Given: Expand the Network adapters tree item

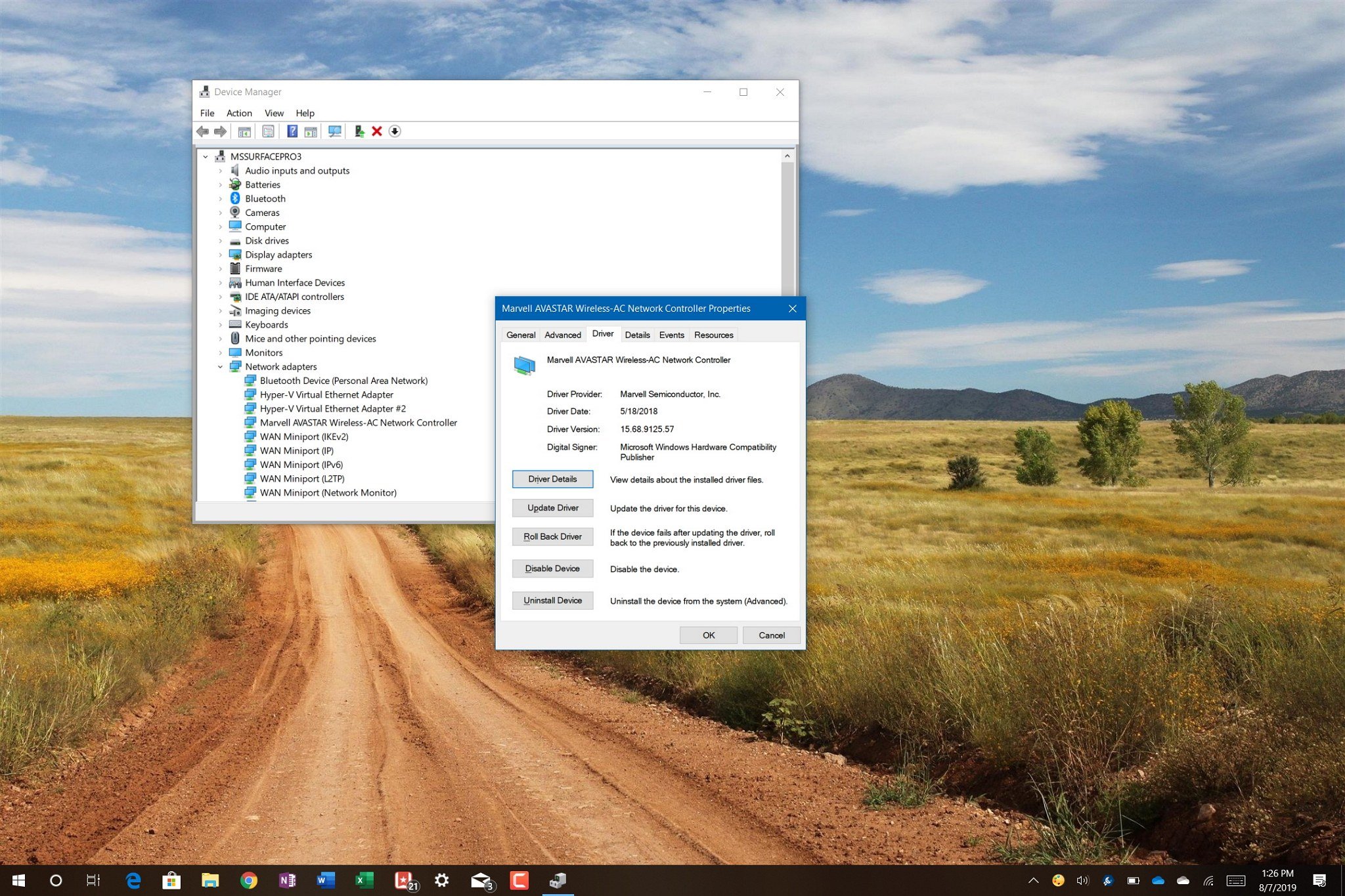Looking at the screenshot, I should pyautogui.click(x=219, y=366).
